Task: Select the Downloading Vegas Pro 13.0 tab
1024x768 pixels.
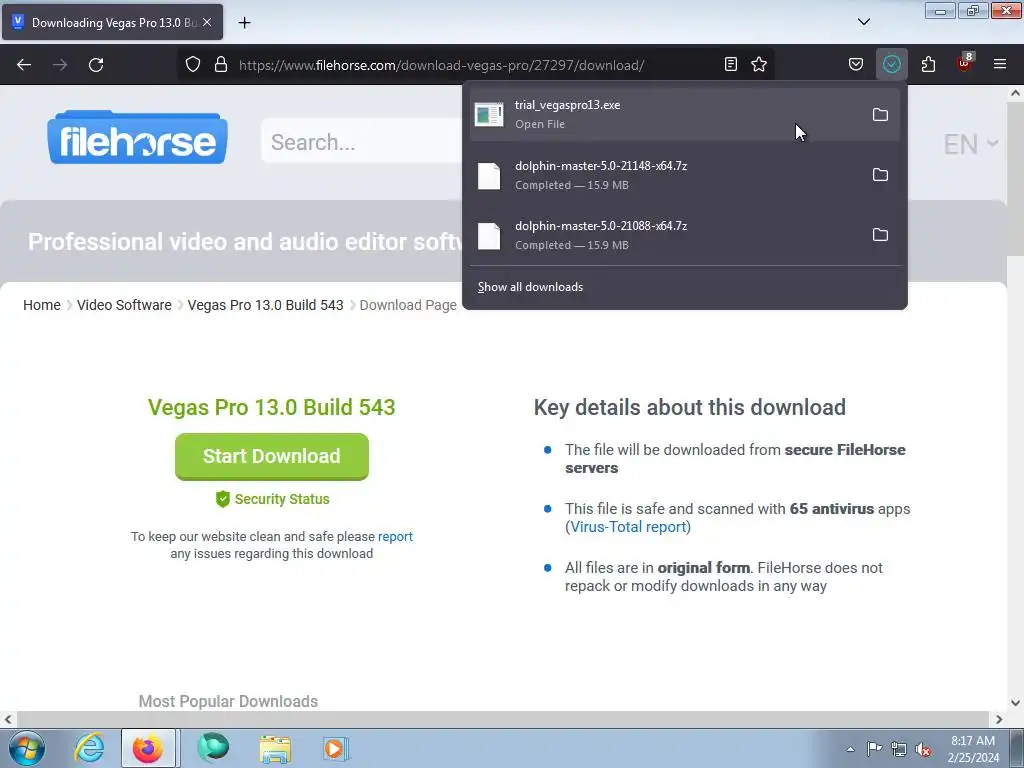Action: (112, 23)
